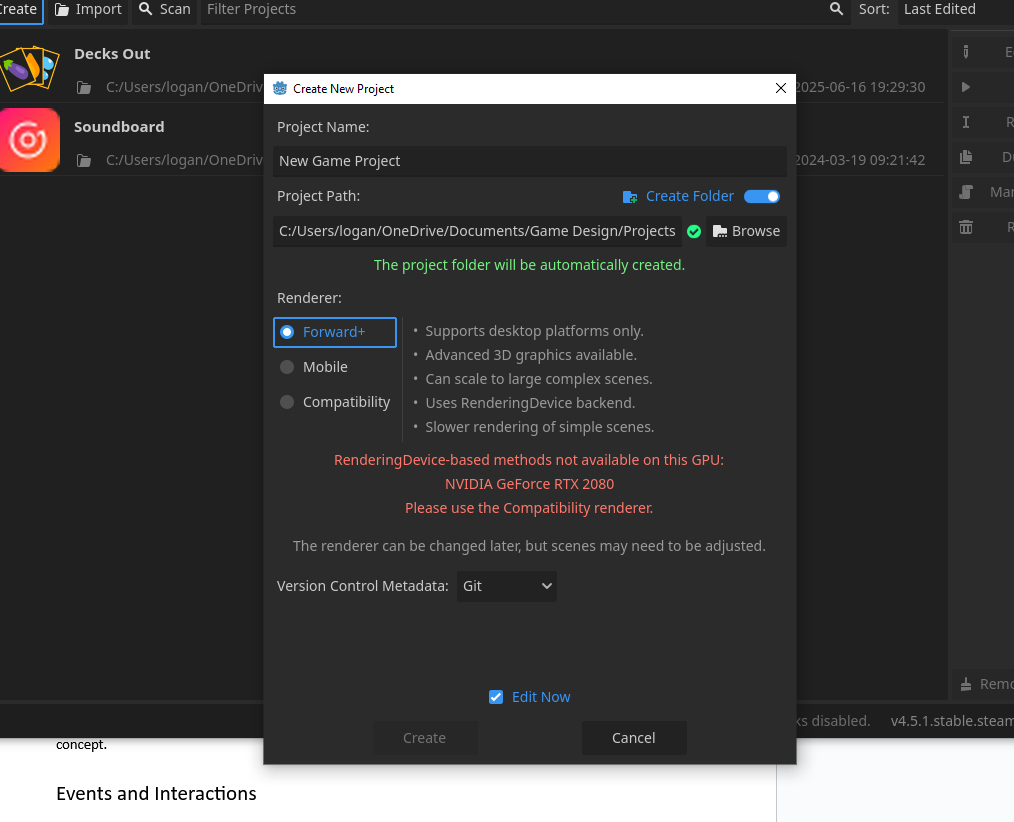The height and width of the screenshot is (822, 1014).
Task: Open Version Control Metadata Git dropdown
Action: tap(506, 586)
